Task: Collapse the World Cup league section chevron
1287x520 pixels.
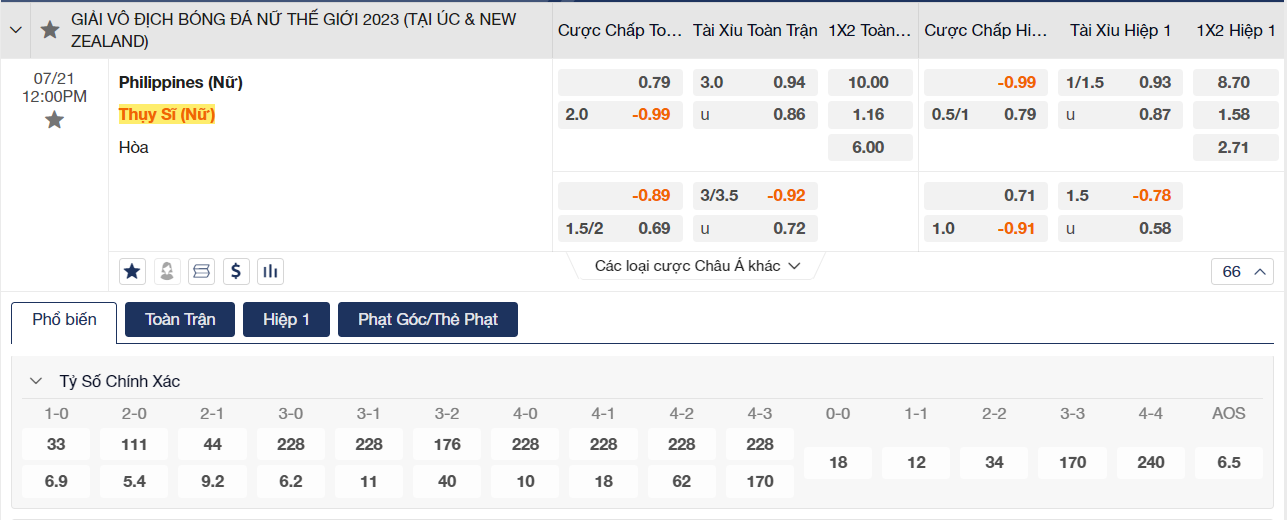Action: [16, 30]
